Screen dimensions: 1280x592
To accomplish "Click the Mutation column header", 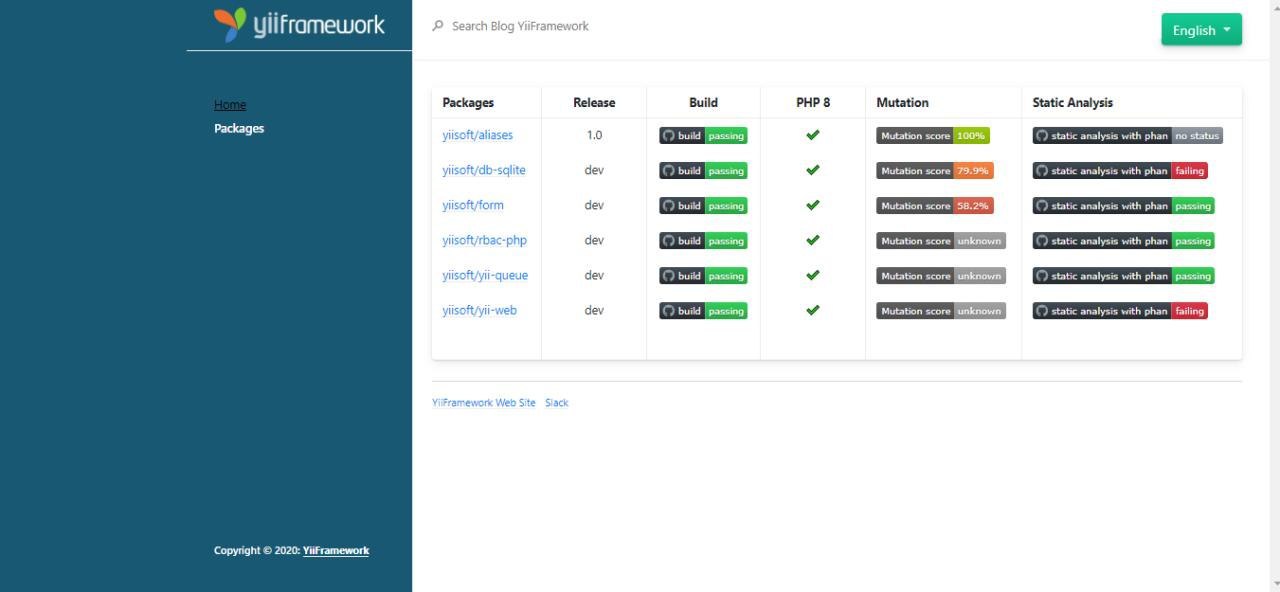I will 902,102.
